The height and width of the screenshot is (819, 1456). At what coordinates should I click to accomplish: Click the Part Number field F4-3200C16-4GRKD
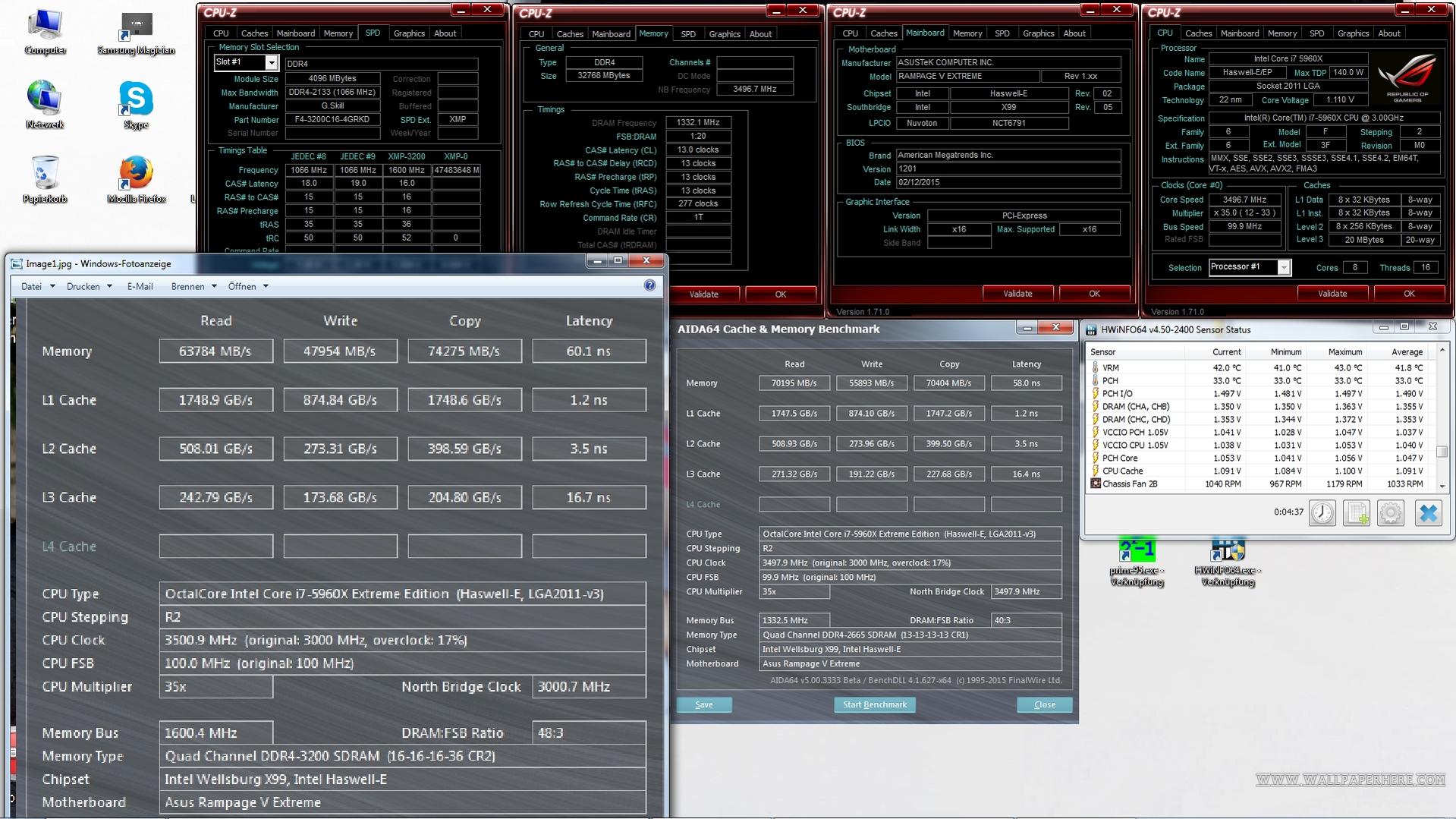click(332, 119)
